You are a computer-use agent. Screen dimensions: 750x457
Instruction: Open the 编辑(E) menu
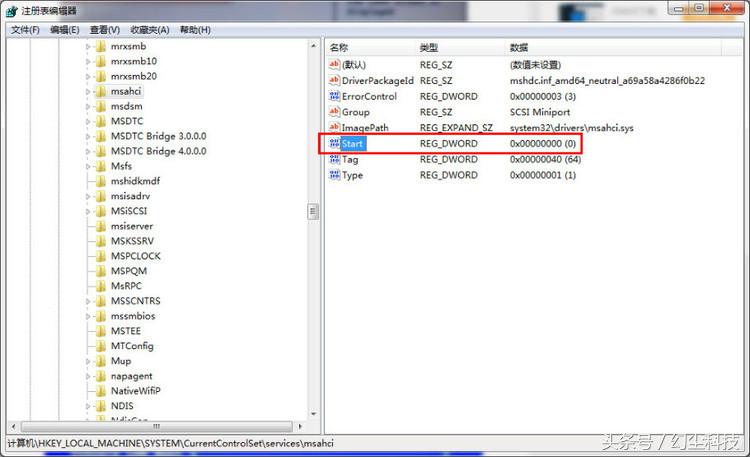(65, 30)
